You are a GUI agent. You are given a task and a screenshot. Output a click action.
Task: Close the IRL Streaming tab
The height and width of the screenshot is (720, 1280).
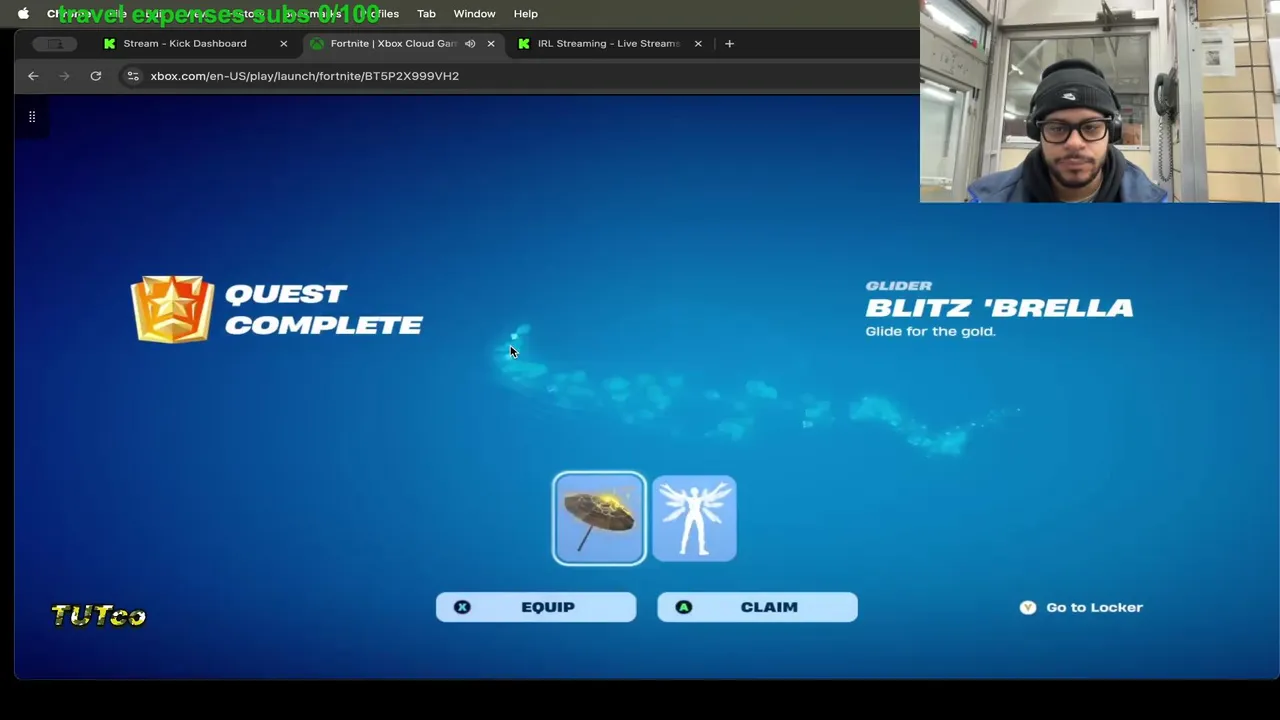pyautogui.click(x=698, y=44)
